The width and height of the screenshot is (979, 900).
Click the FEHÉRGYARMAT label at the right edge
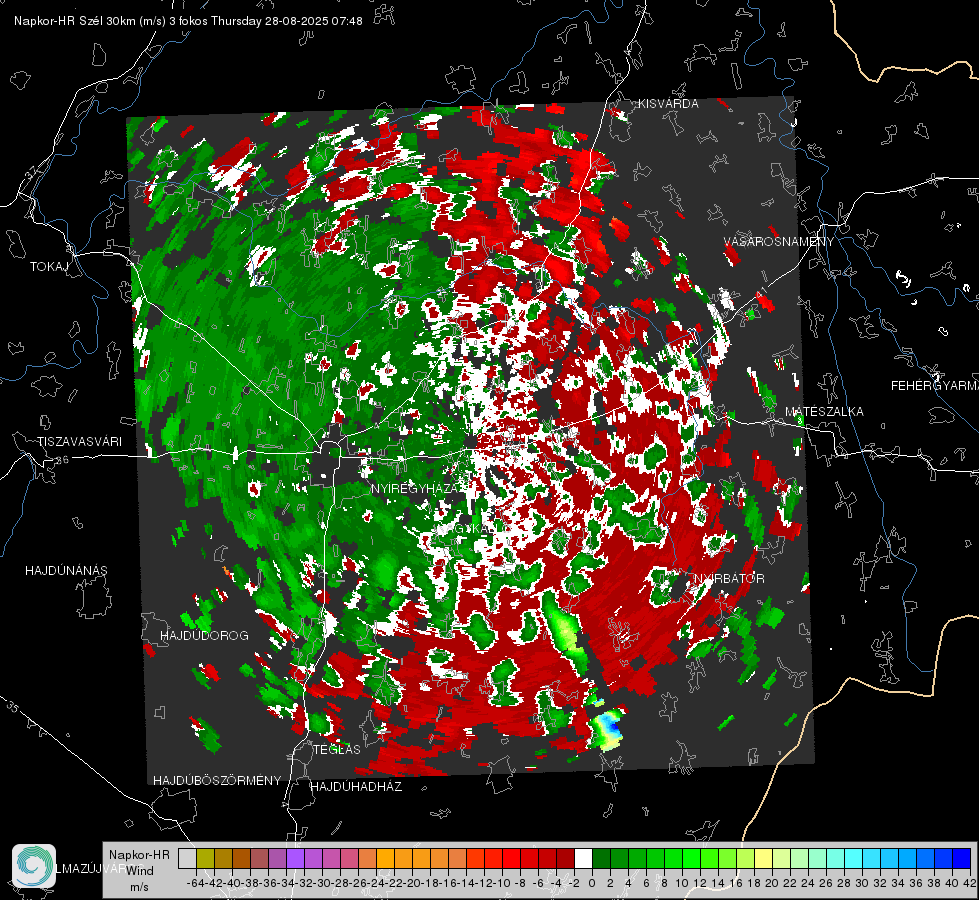934,386
